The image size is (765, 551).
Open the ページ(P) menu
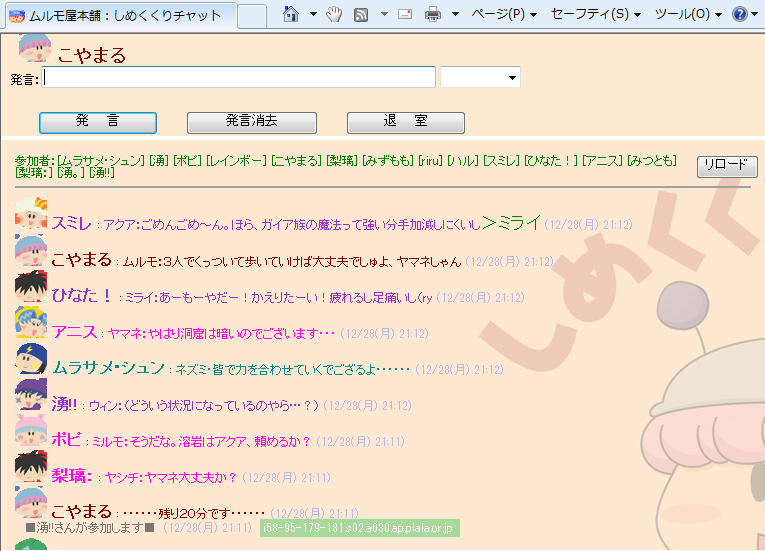click(504, 14)
